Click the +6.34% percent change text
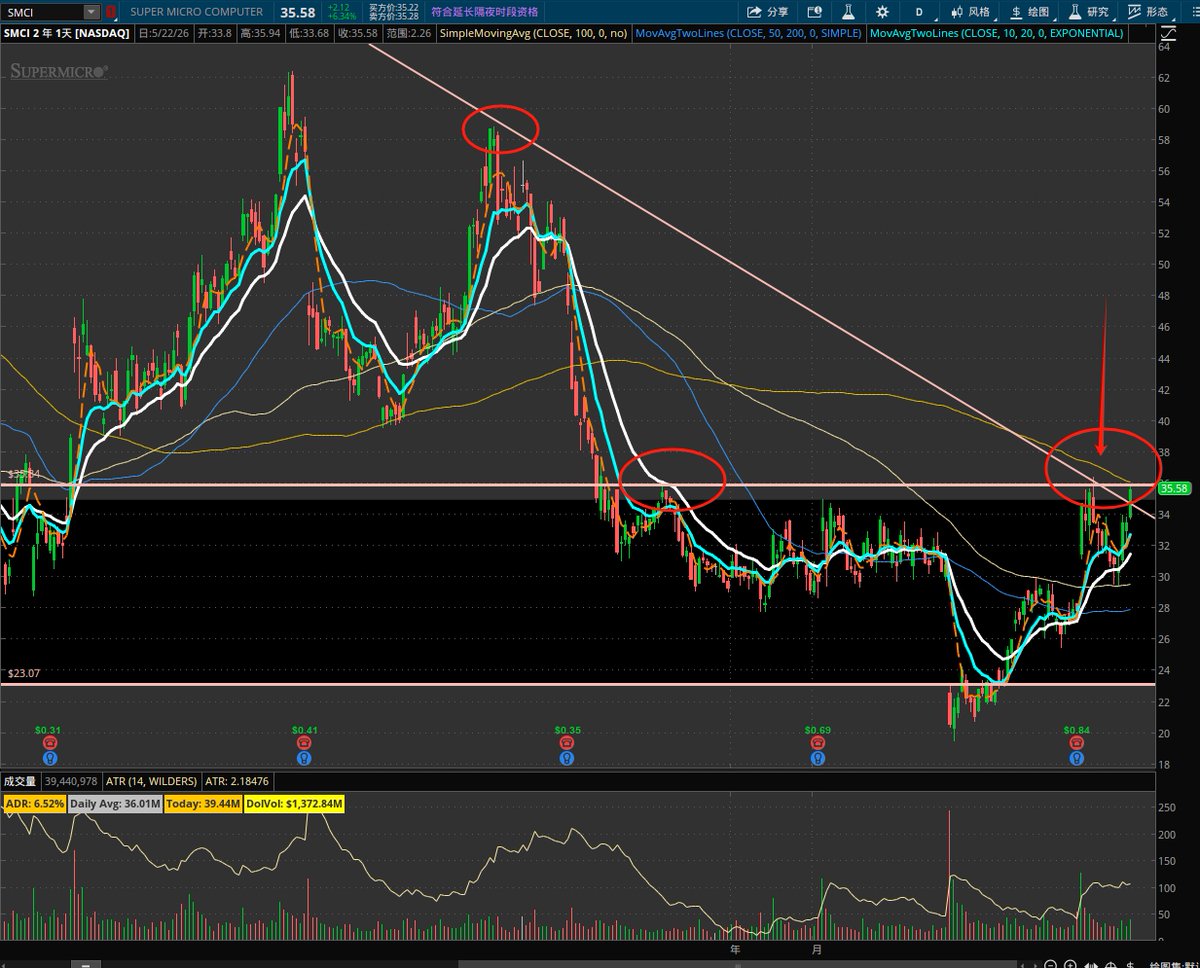 point(342,17)
